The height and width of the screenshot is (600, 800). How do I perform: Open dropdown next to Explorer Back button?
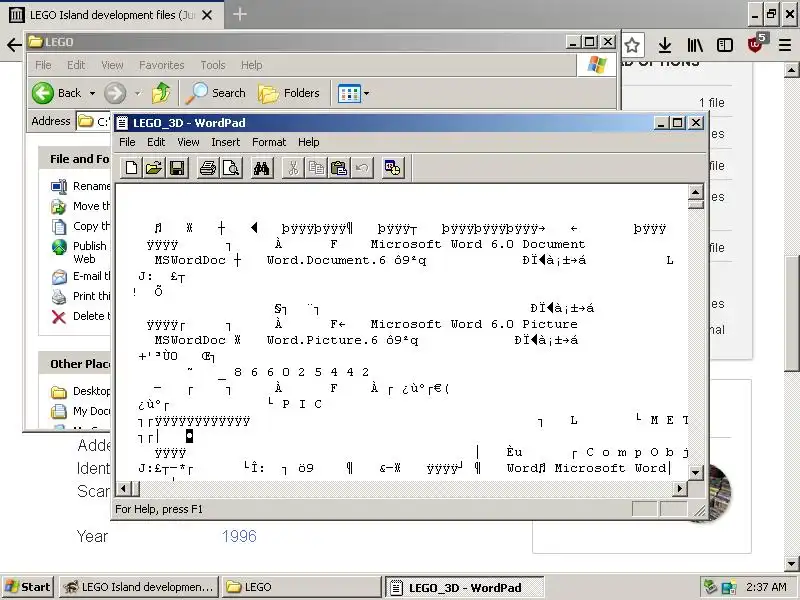[92, 93]
